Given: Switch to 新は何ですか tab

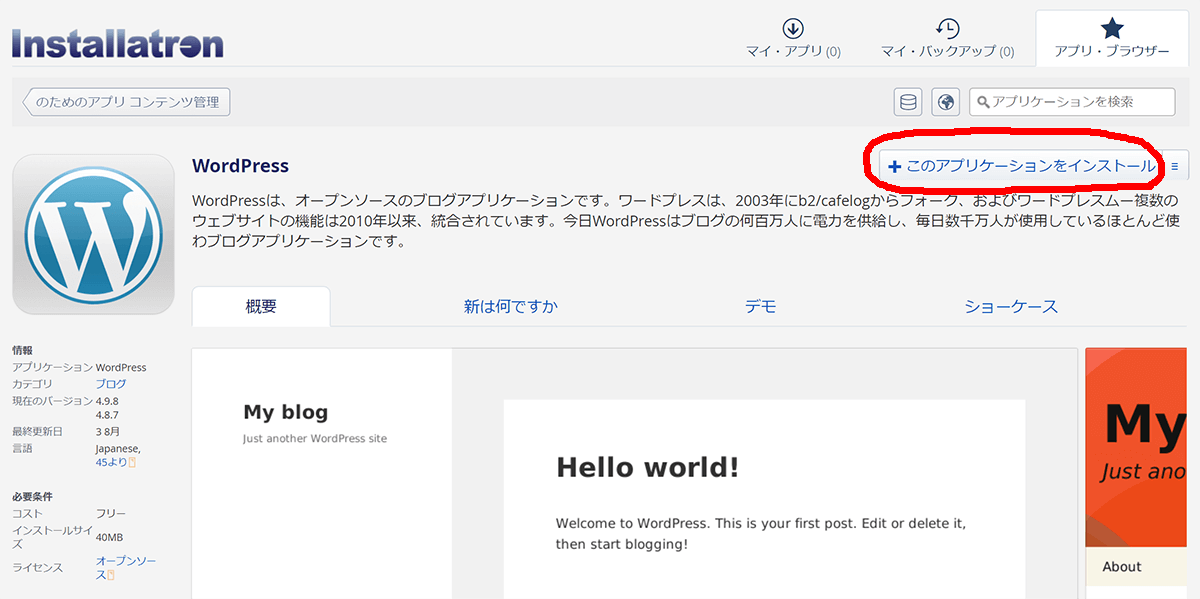Looking at the screenshot, I should (x=510, y=307).
